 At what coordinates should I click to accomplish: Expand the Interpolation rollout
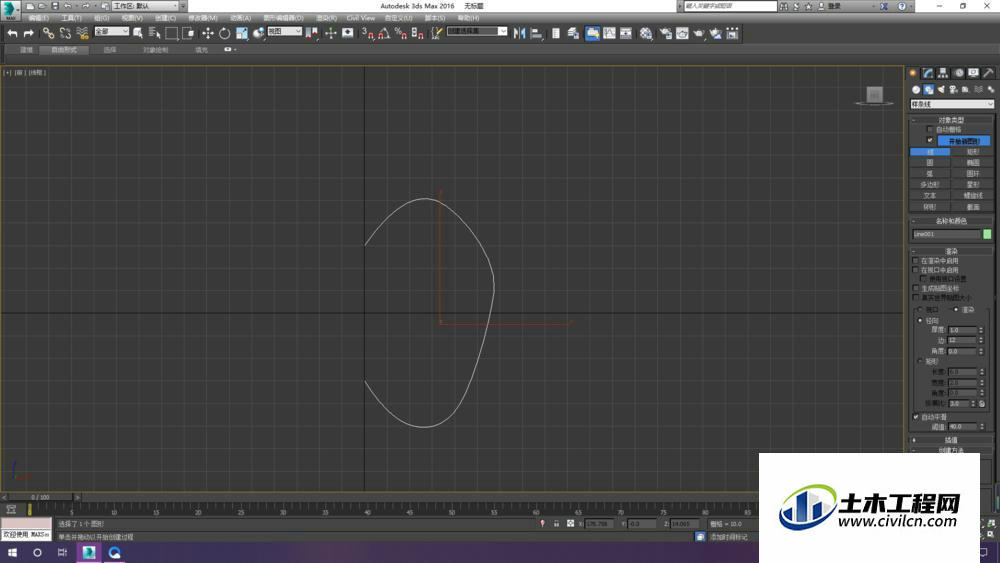coord(951,441)
